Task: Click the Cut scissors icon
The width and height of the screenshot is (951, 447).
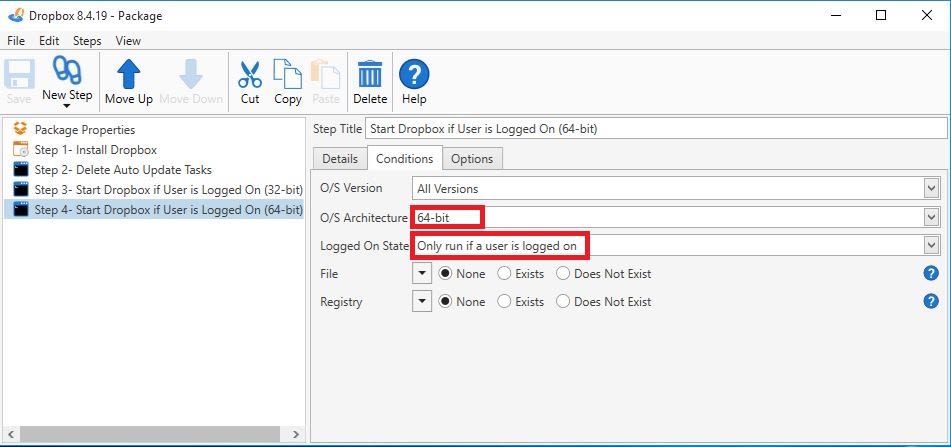Action: pos(250,74)
